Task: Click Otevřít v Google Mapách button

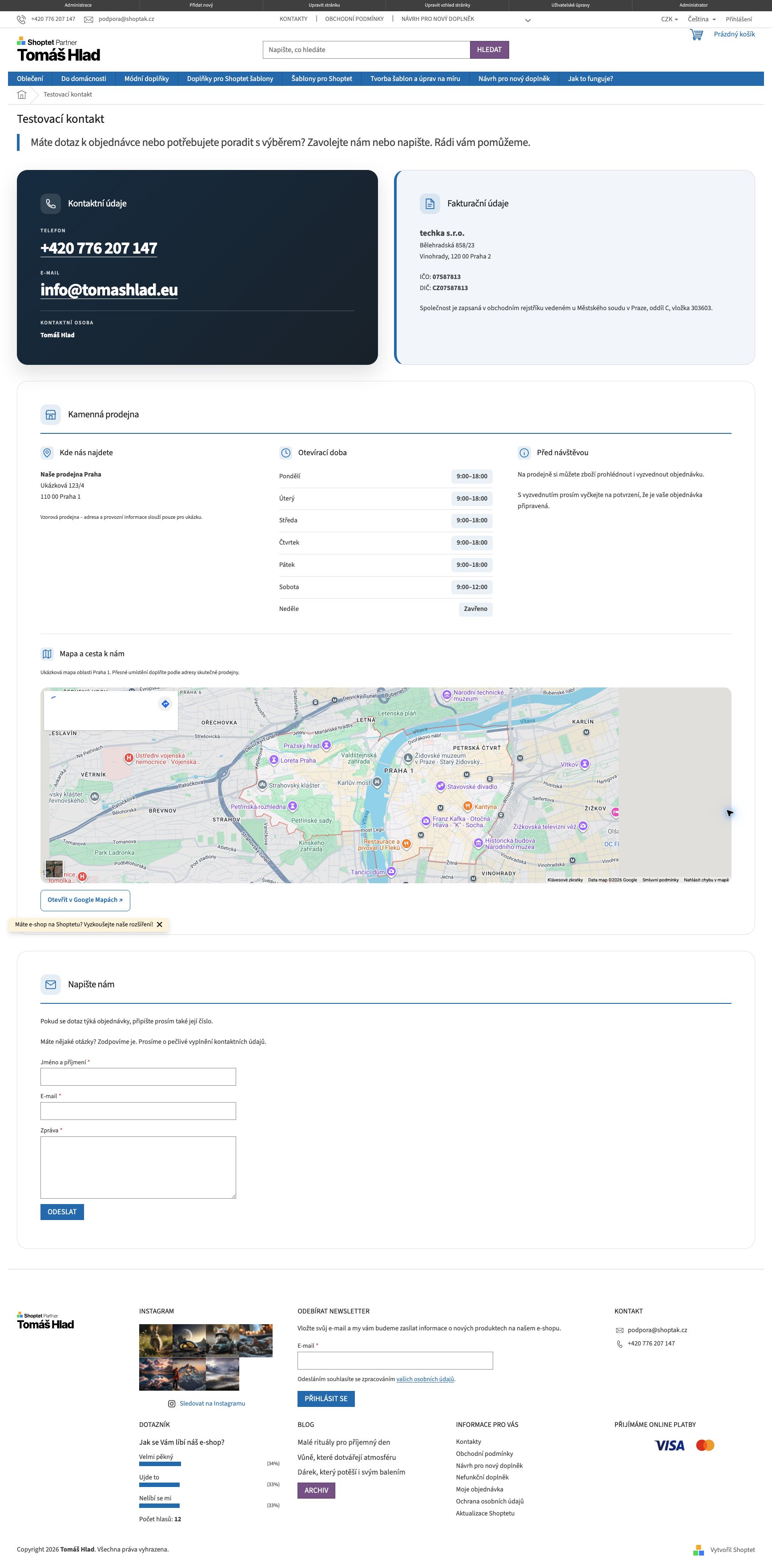Action: coord(85,900)
